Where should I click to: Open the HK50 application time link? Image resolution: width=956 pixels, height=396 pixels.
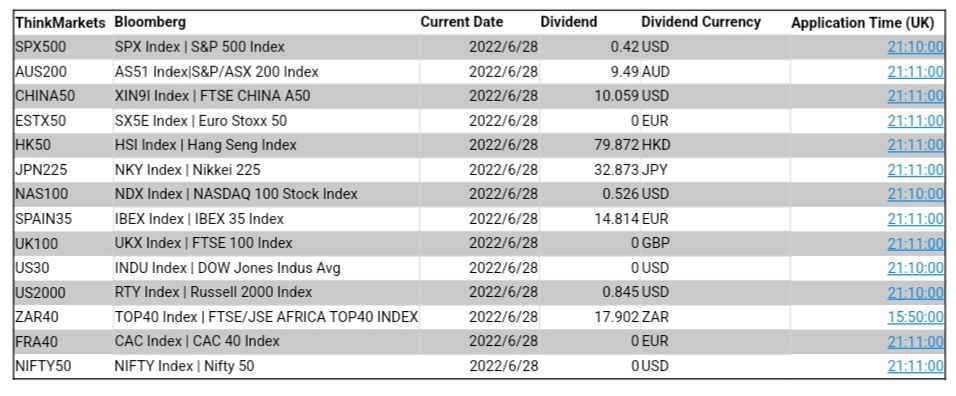[915, 145]
